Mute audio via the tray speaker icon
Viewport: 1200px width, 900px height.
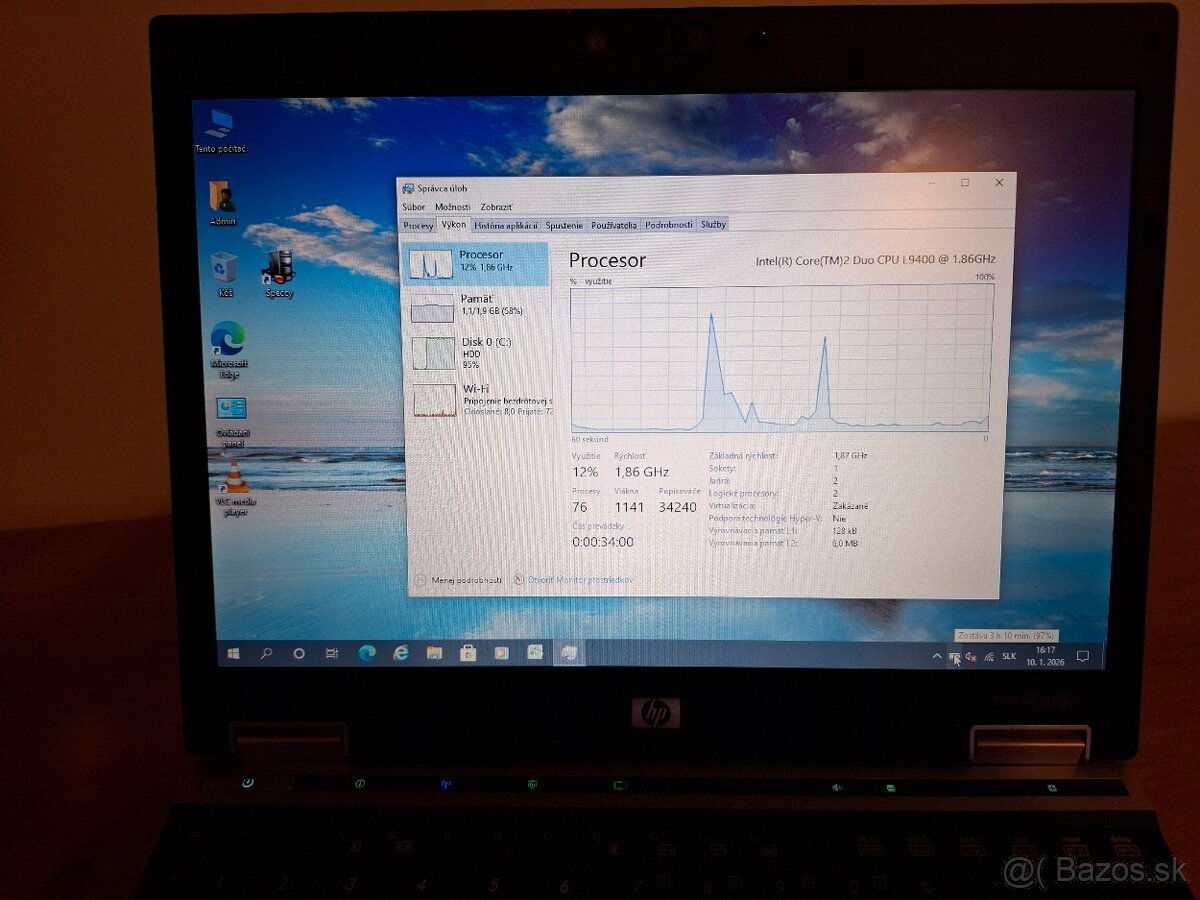[x=970, y=655]
